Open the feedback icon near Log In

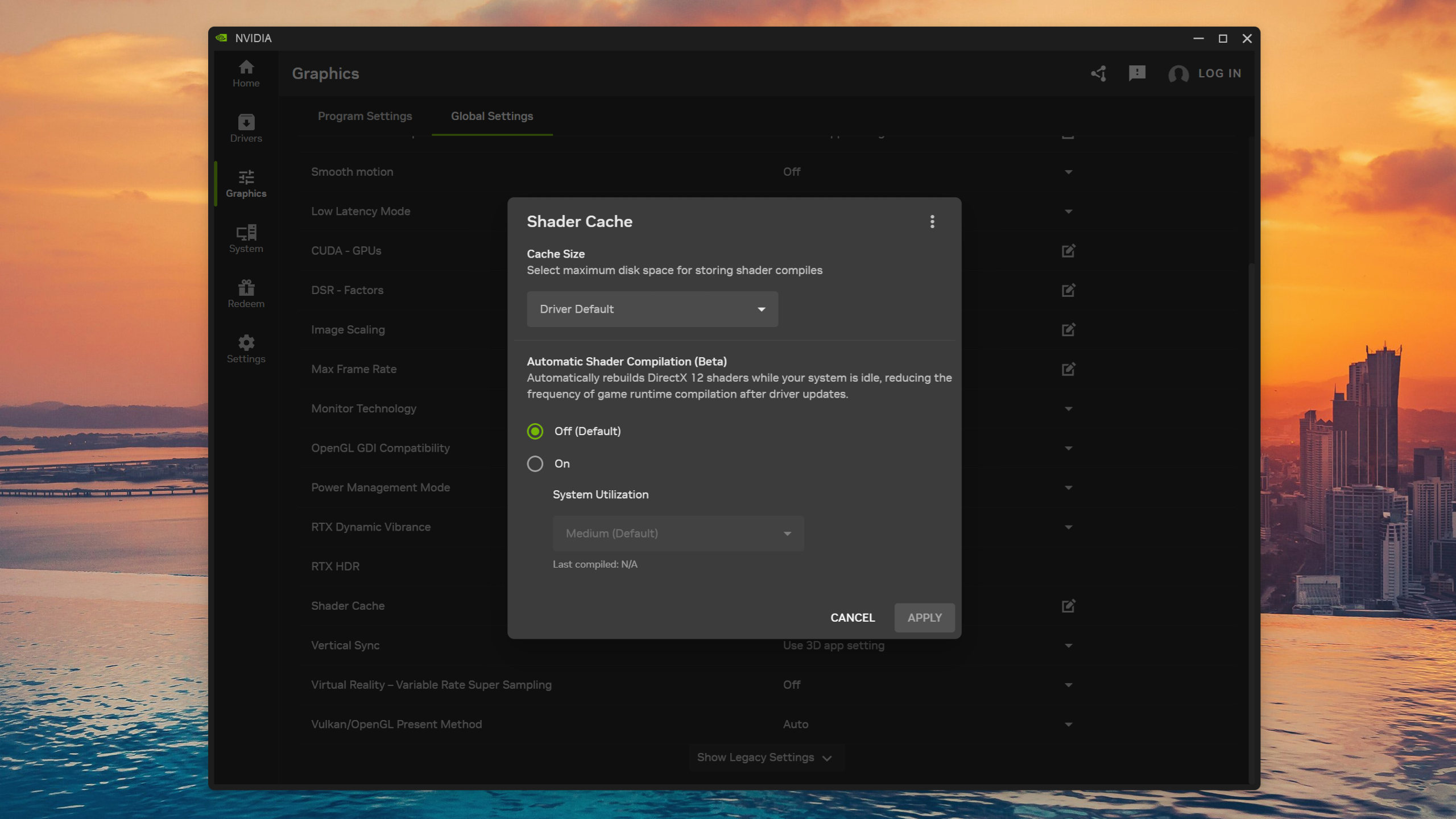click(1137, 73)
